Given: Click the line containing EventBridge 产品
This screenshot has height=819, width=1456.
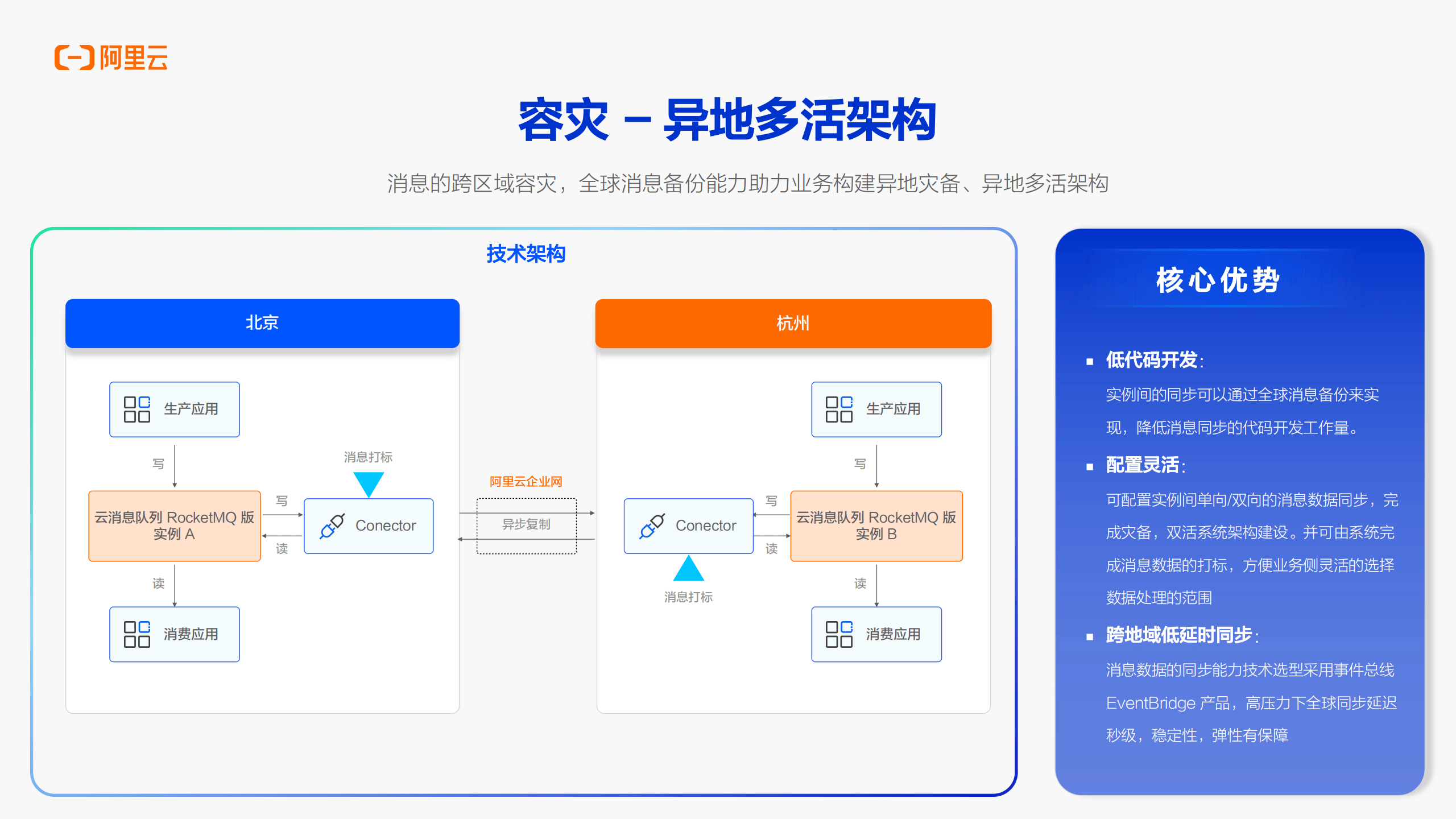Looking at the screenshot, I should pyautogui.click(x=1251, y=703).
